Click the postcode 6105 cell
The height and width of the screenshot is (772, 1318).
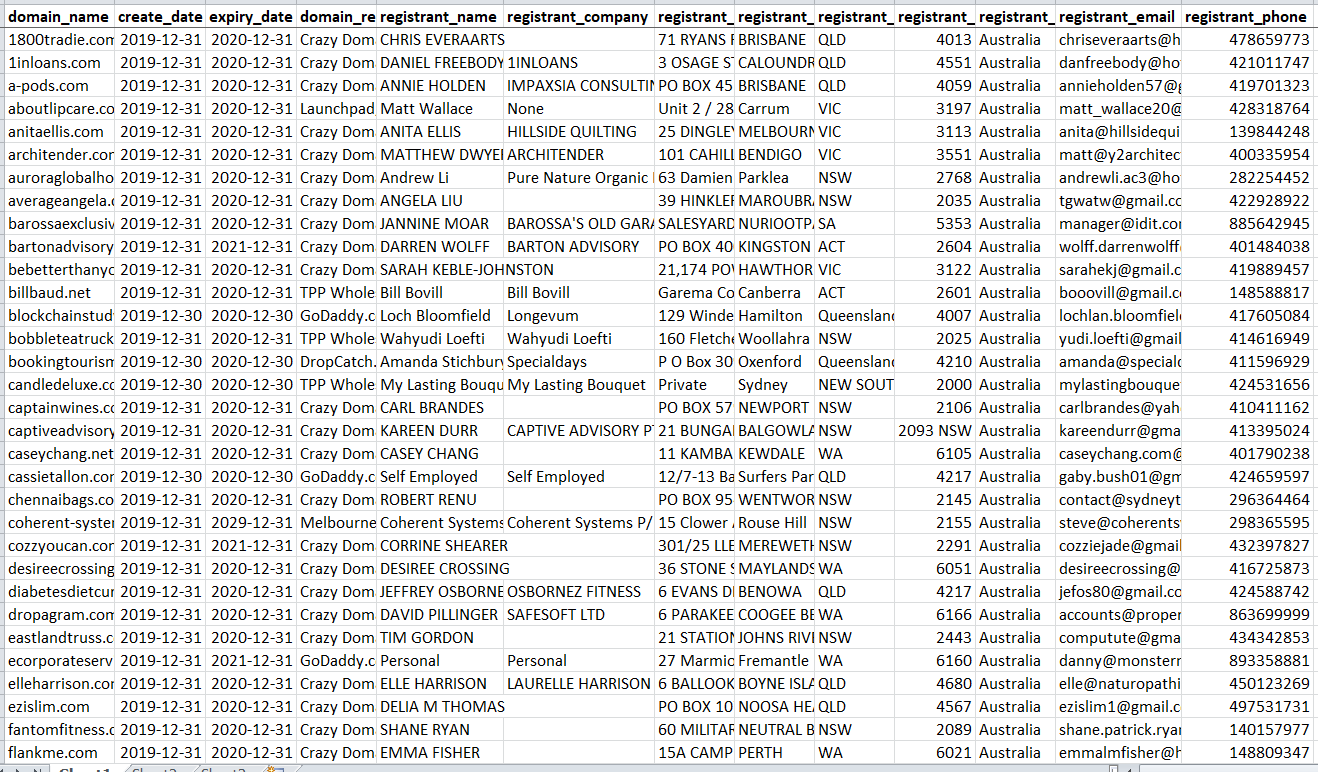click(x=935, y=454)
